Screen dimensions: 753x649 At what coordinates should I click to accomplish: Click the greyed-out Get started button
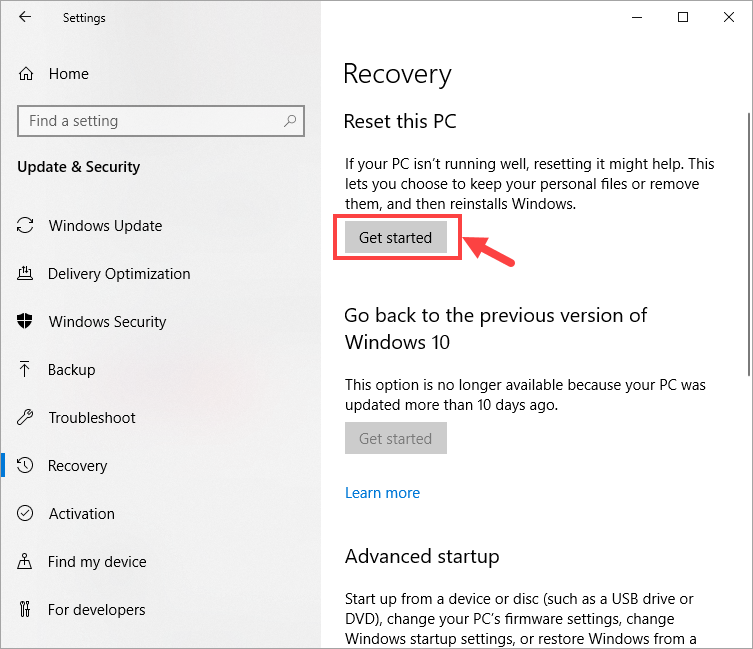click(396, 438)
